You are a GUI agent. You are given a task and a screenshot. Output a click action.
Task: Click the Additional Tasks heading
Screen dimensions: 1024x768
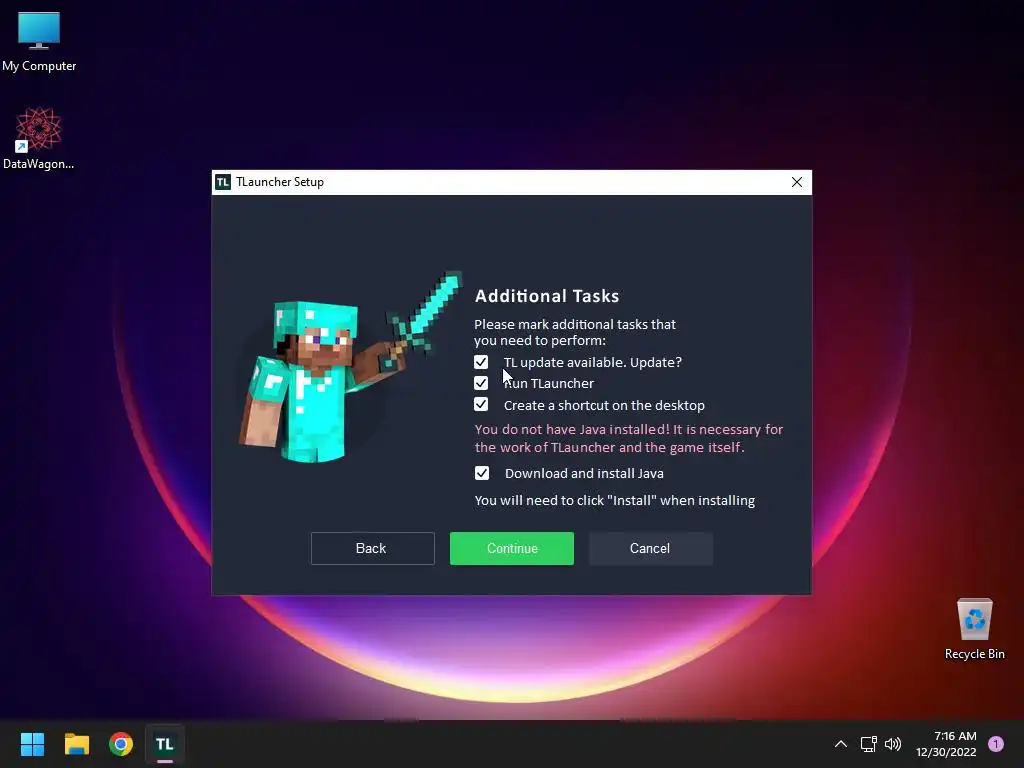pos(547,296)
